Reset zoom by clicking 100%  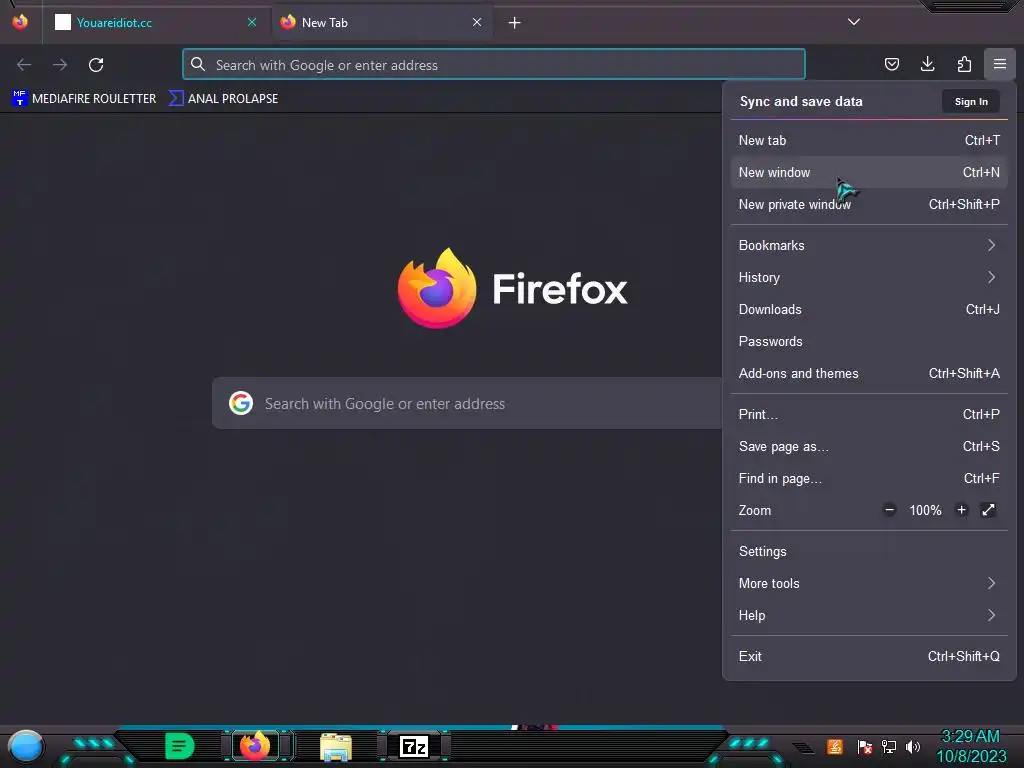tap(925, 510)
